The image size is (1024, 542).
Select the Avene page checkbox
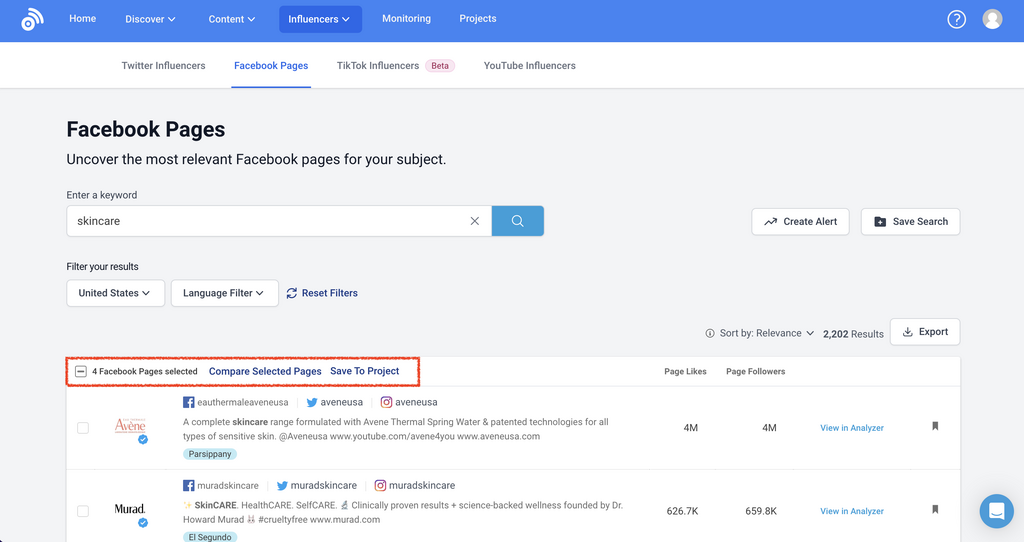pyautogui.click(x=83, y=428)
